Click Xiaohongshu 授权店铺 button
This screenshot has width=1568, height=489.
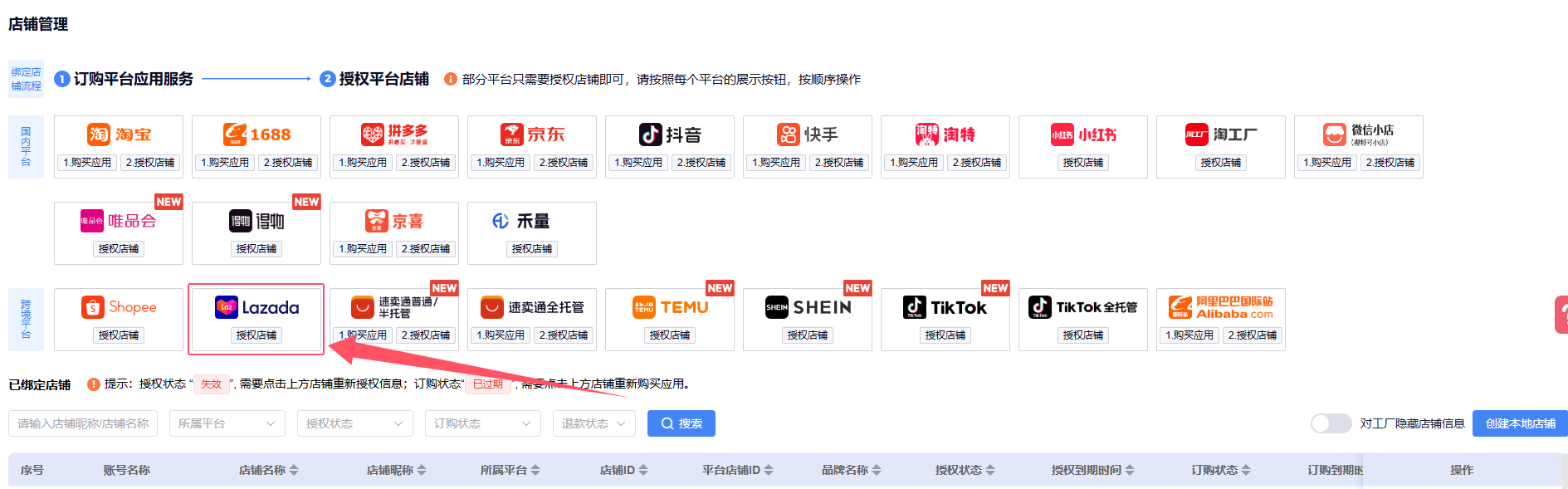1083,163
